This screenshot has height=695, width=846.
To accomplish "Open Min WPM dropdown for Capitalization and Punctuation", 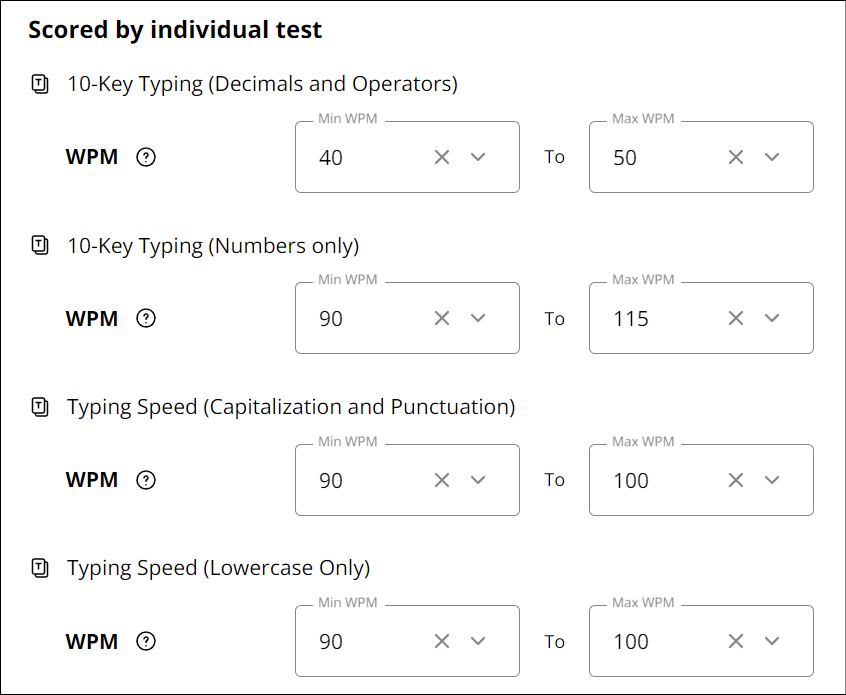I will (x=478, y=480).
